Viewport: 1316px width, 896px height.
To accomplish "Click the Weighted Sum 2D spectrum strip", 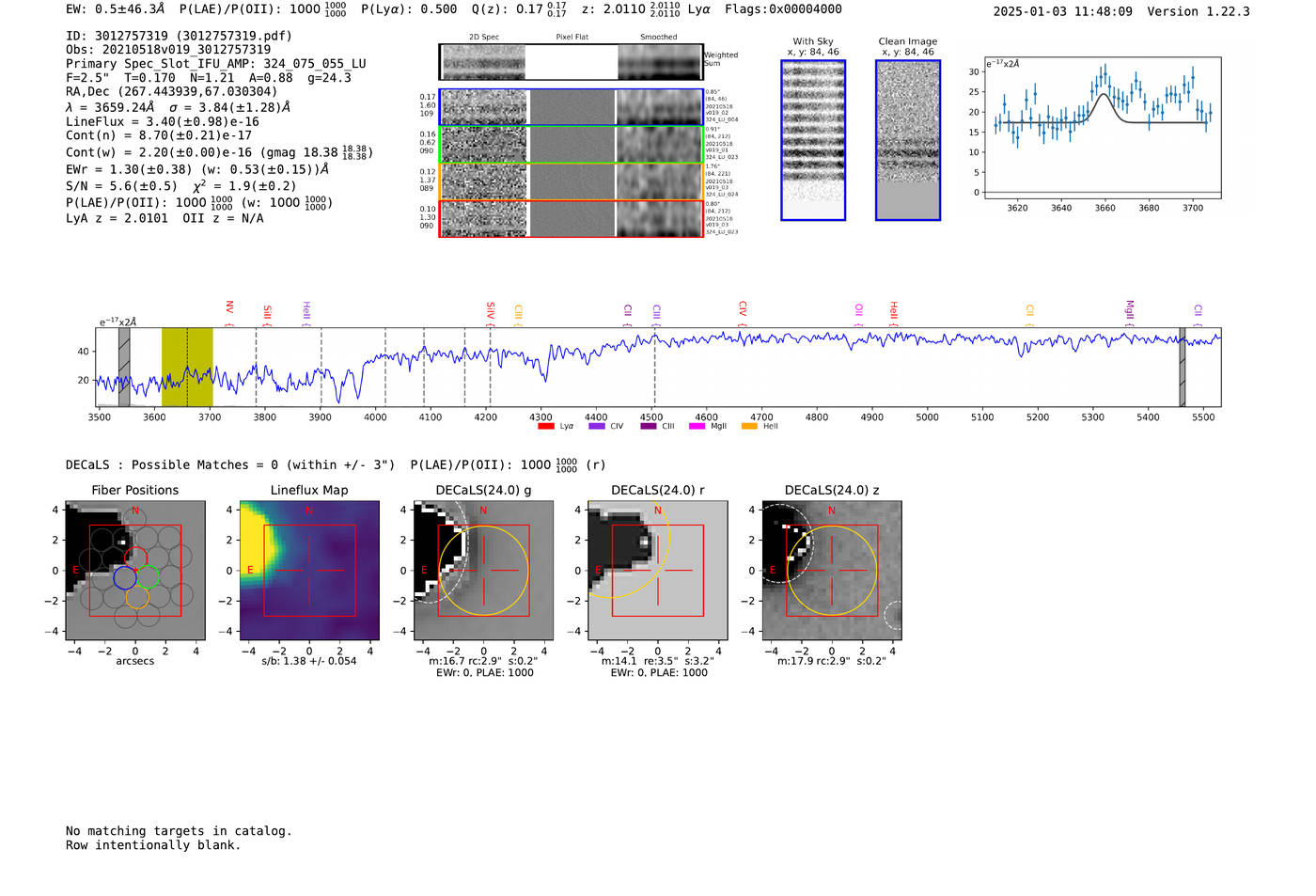I will [x=572, y=61].
